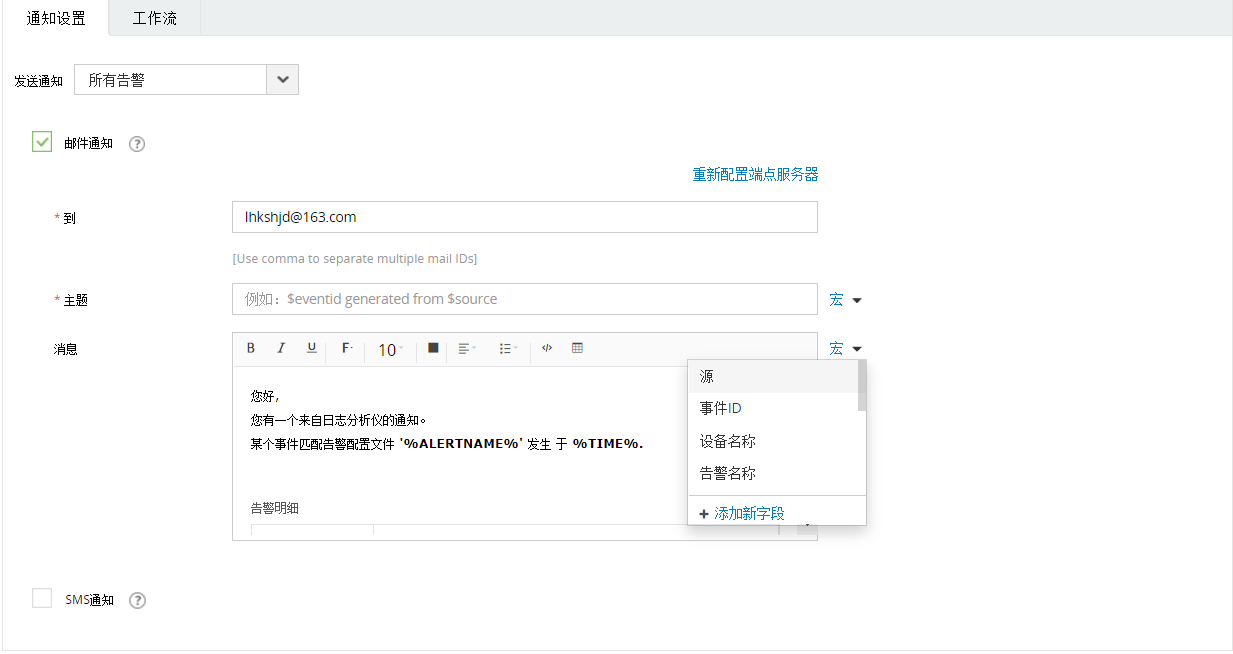Select 设备名称 from the macro list
Viewport: 1233px width, 654px height.
pyautogui.click(x=728, y=441)
